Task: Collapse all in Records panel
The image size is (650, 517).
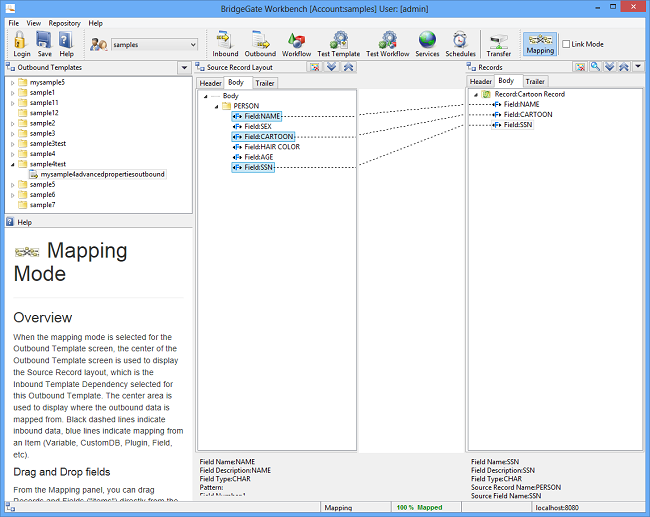Action: (624, 67)
